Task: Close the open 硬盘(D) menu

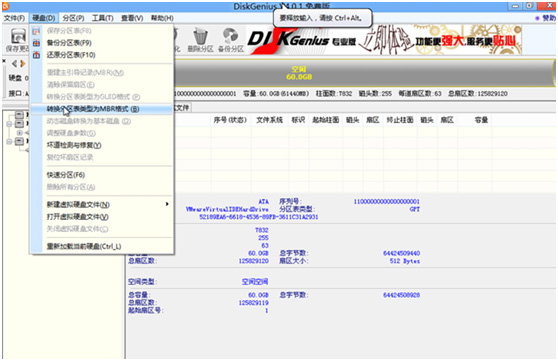Action: [44, 18]
